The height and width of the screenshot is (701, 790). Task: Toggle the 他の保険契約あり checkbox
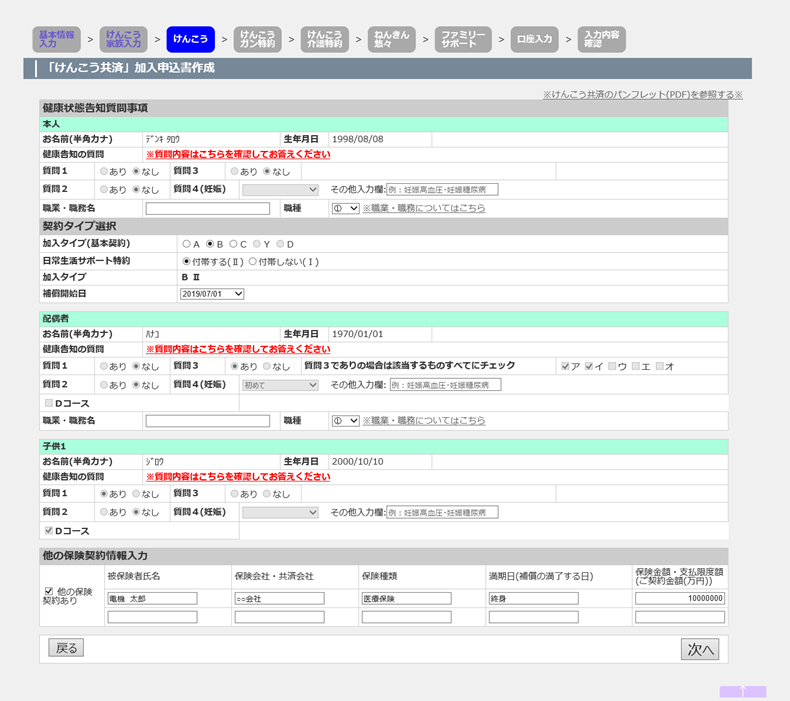[x=49, y=590]
